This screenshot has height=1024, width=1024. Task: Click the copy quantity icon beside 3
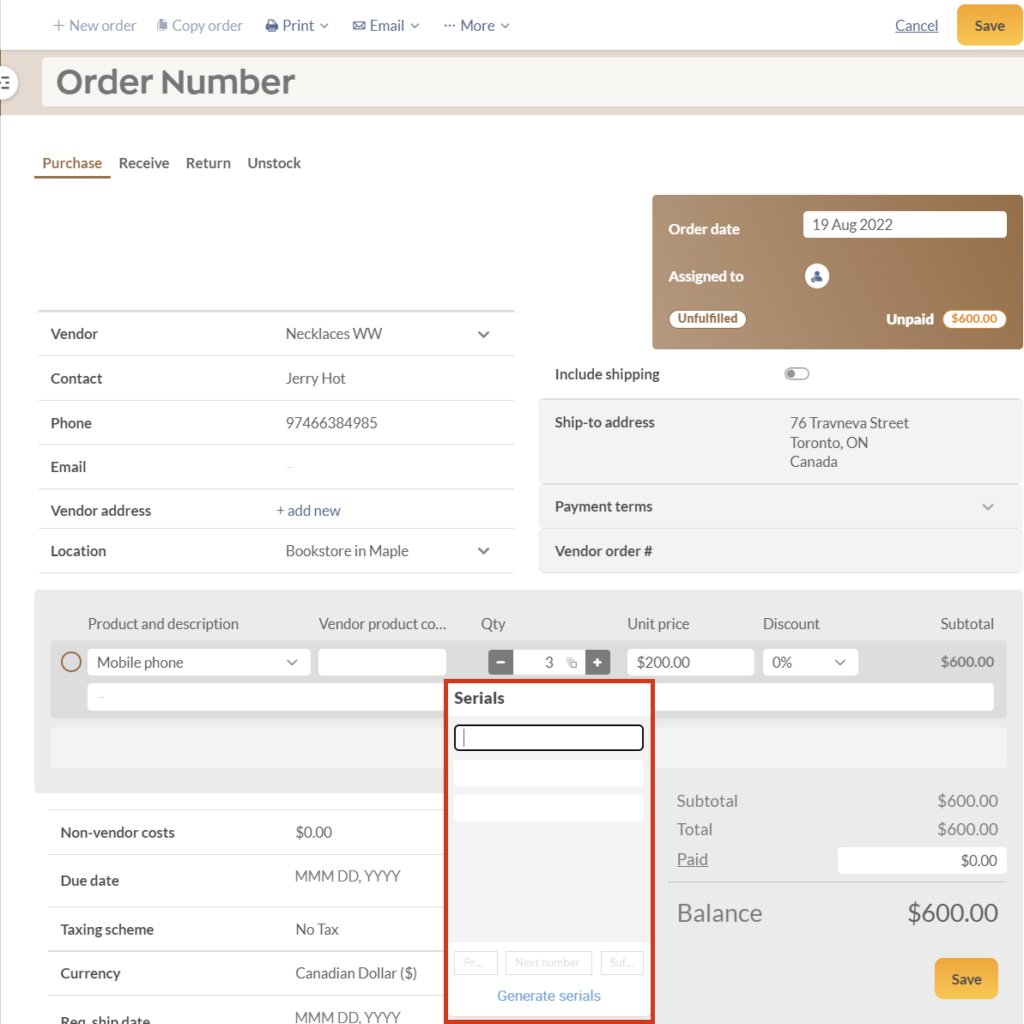571,661
